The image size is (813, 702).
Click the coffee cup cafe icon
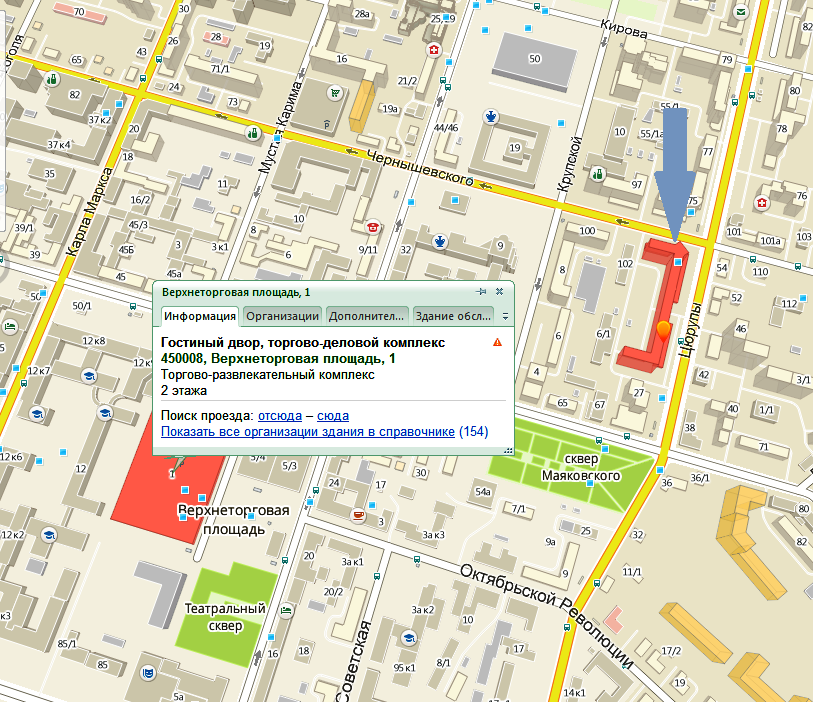pos(358,514)
